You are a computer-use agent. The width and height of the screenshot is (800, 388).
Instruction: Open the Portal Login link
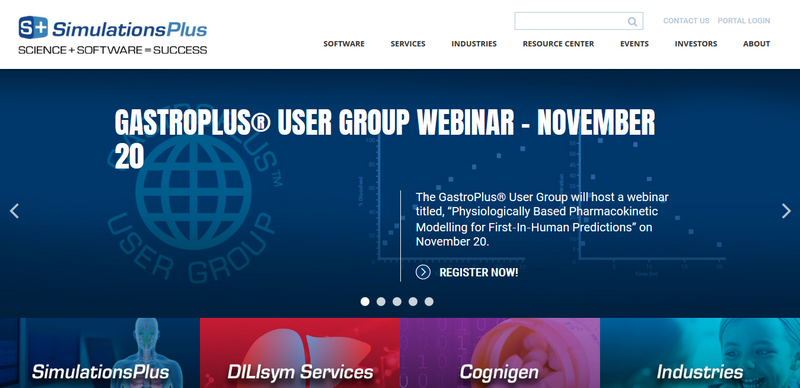(x=743, y=21)
